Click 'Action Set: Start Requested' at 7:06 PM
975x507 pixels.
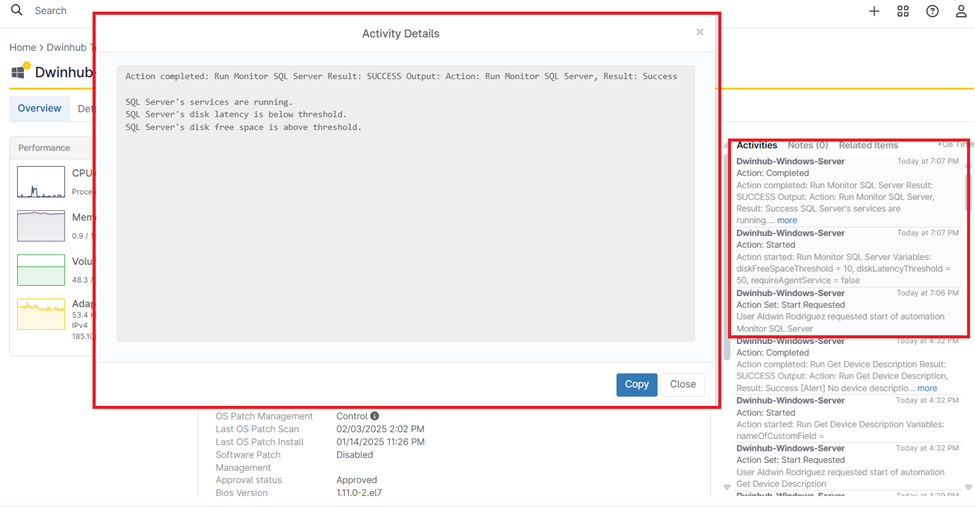(790, 305)
